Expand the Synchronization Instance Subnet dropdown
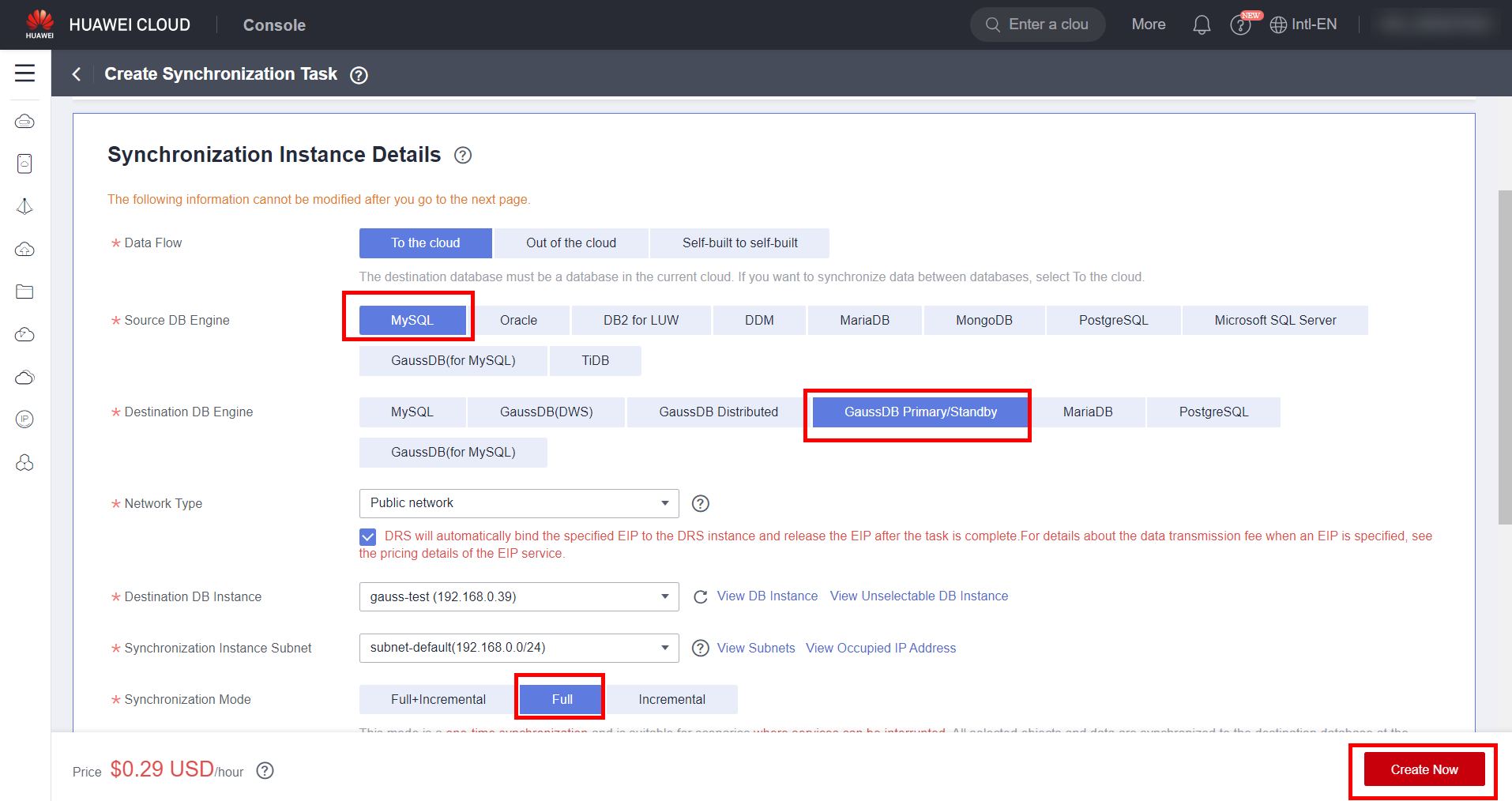The image size is (1512, 801). point(518,649)
